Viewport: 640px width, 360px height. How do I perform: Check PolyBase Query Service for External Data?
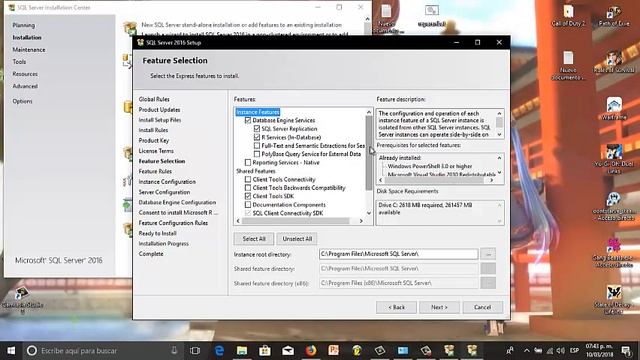(x=257, y=154)
